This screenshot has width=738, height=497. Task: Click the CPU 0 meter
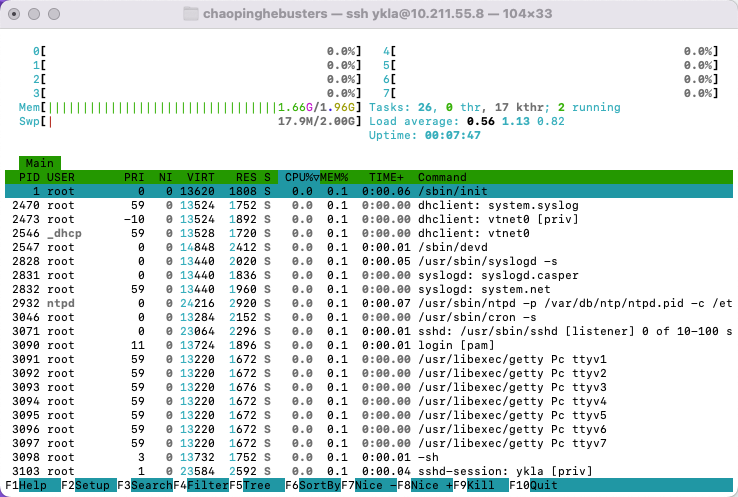click(197, 51)
